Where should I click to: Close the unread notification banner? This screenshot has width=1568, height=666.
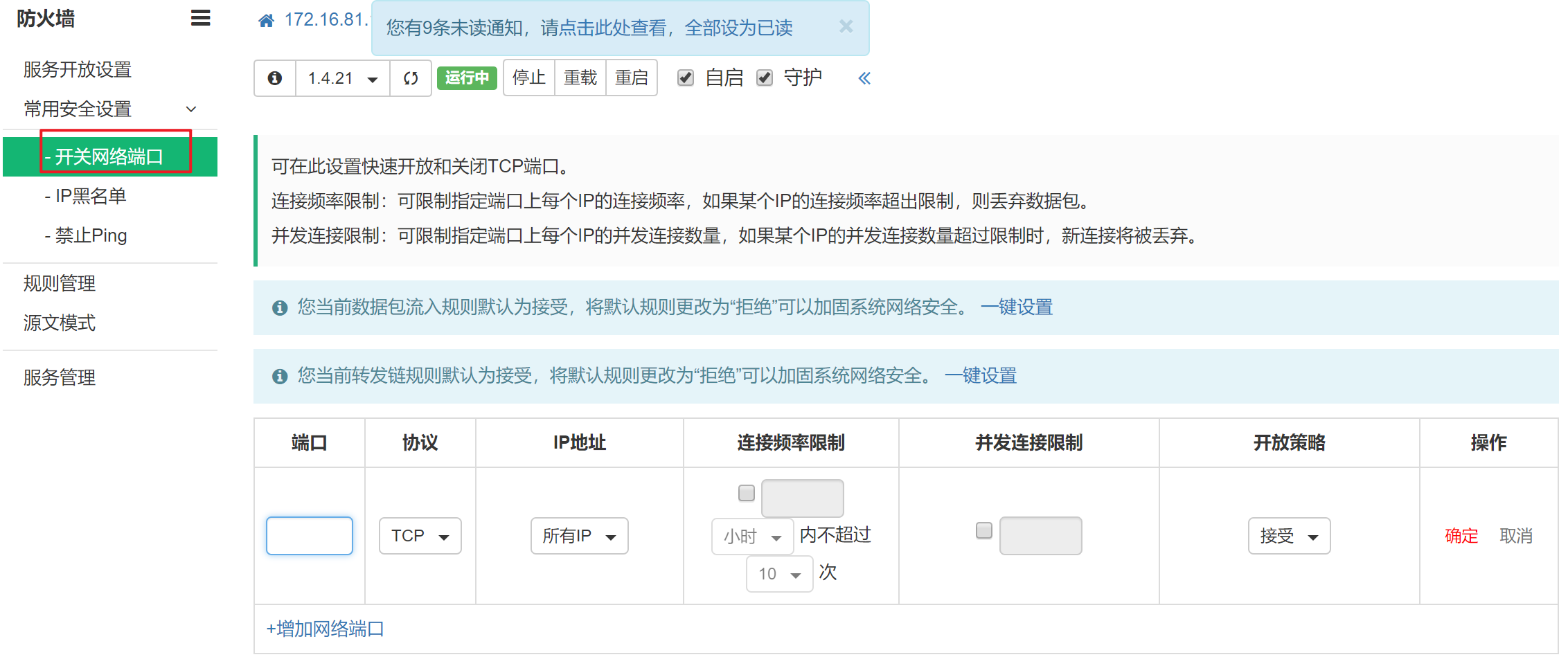point(846,27)
